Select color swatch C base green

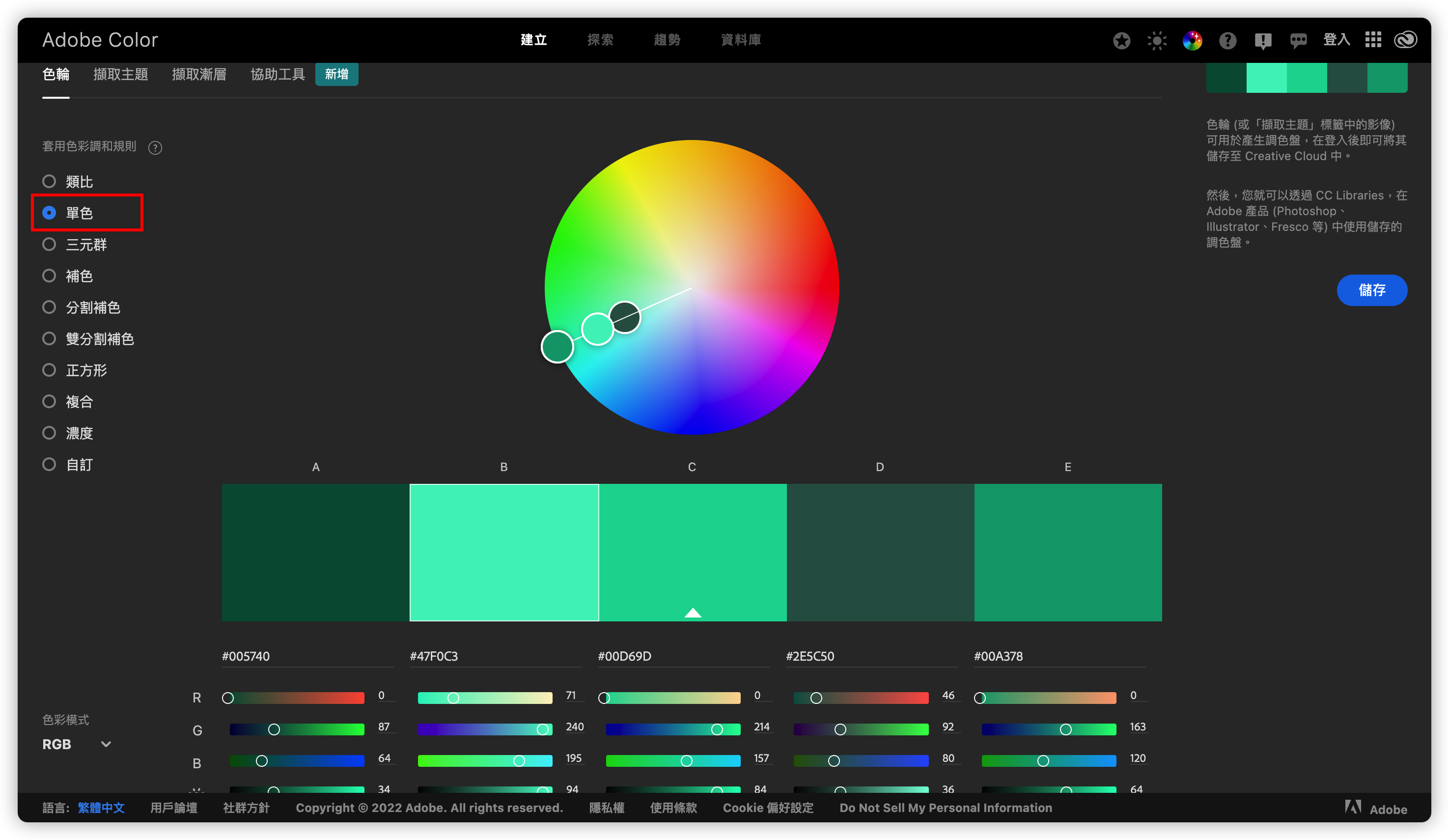(x=692, y=552)
